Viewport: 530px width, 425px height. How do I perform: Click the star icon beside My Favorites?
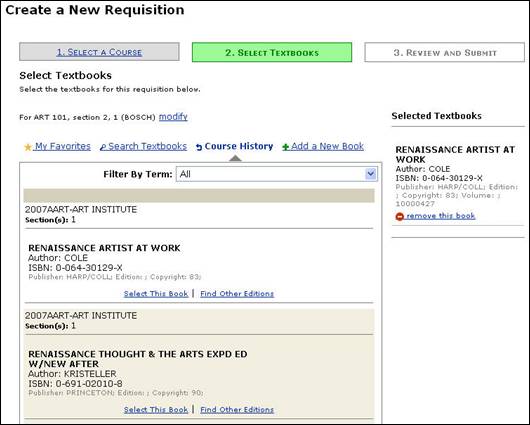coord(28,147)
